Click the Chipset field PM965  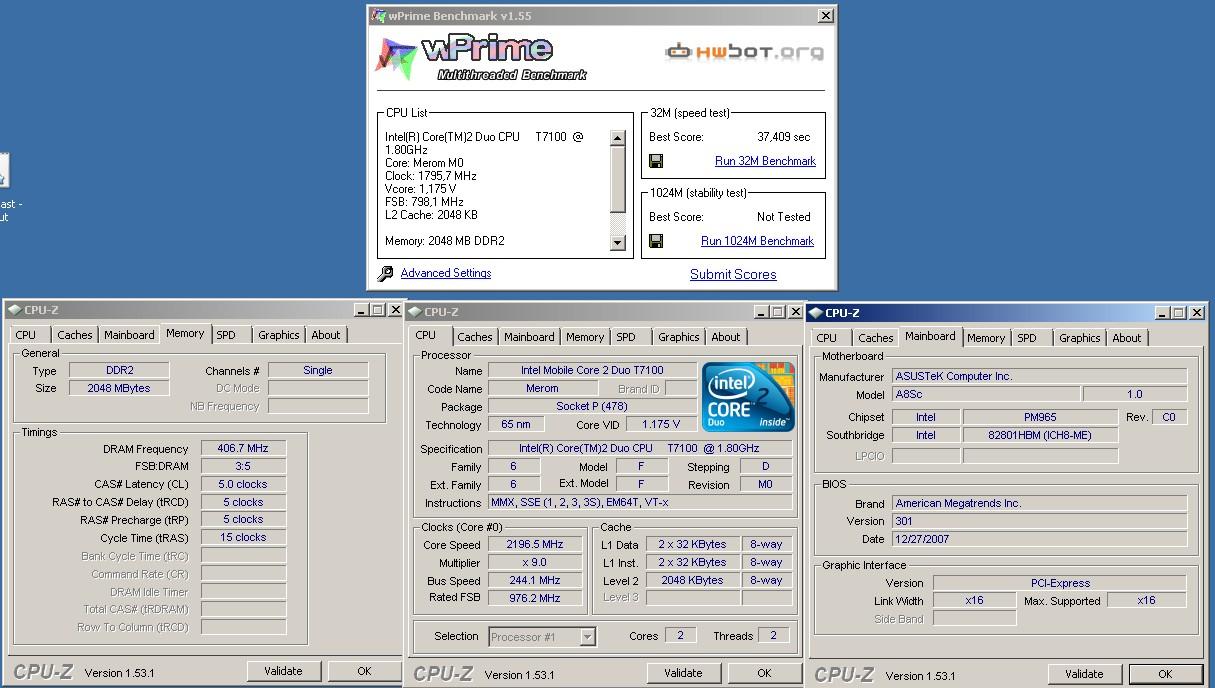(1040, 417)
